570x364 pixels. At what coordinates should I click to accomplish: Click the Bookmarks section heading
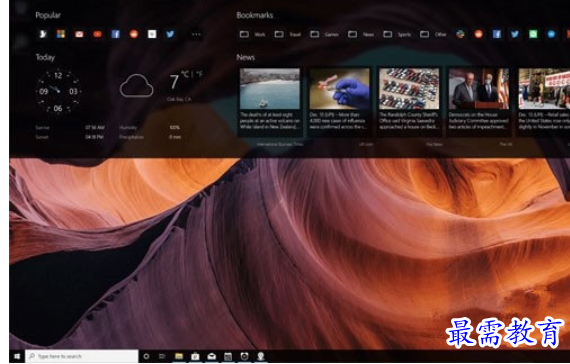click(255, 15)
